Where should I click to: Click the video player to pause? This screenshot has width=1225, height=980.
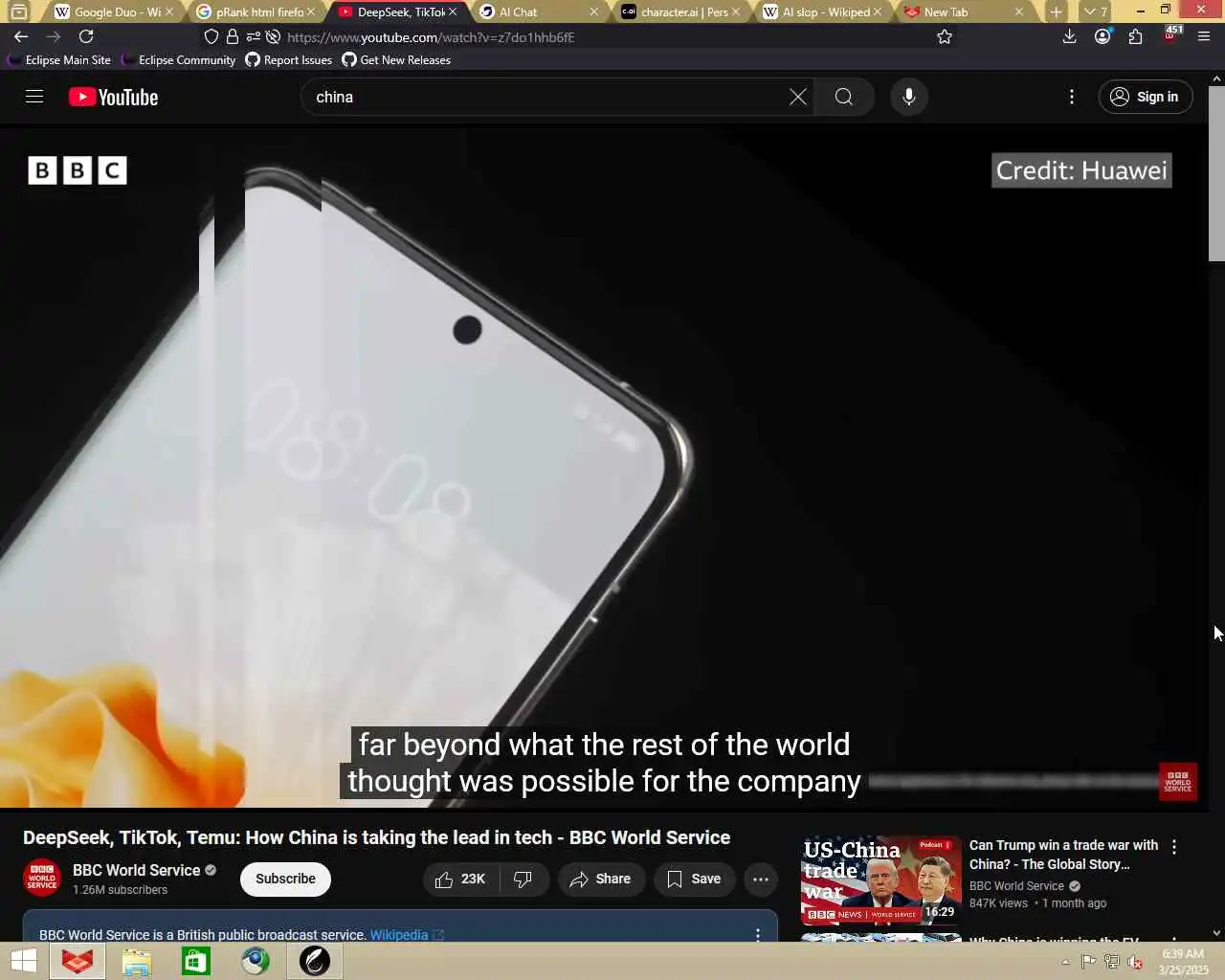point(603,466)
